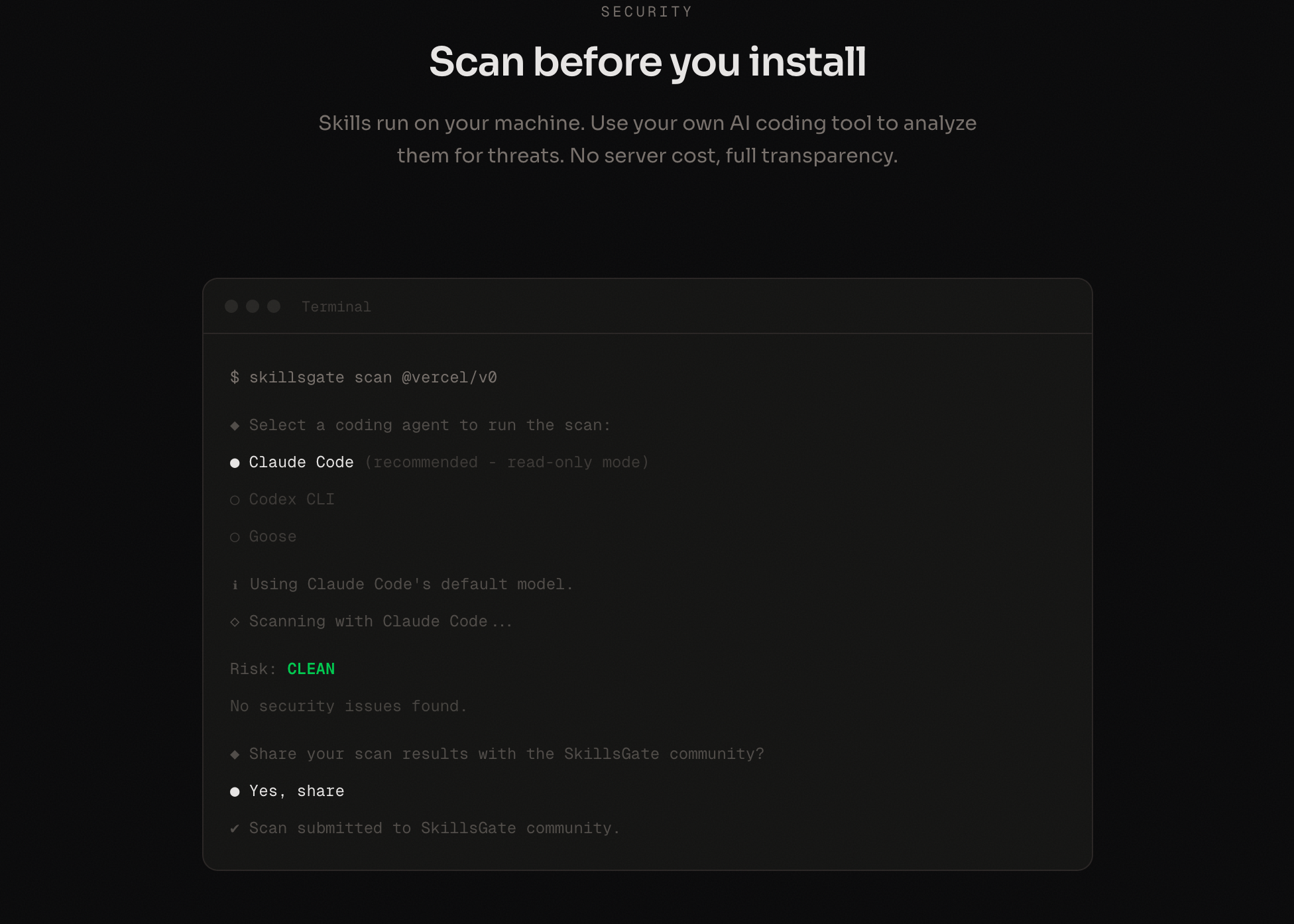1294x924 pixels.
Task: Click the checkmark beside Scan submitted
Action: pyautogui.click(x=235, y=829)
